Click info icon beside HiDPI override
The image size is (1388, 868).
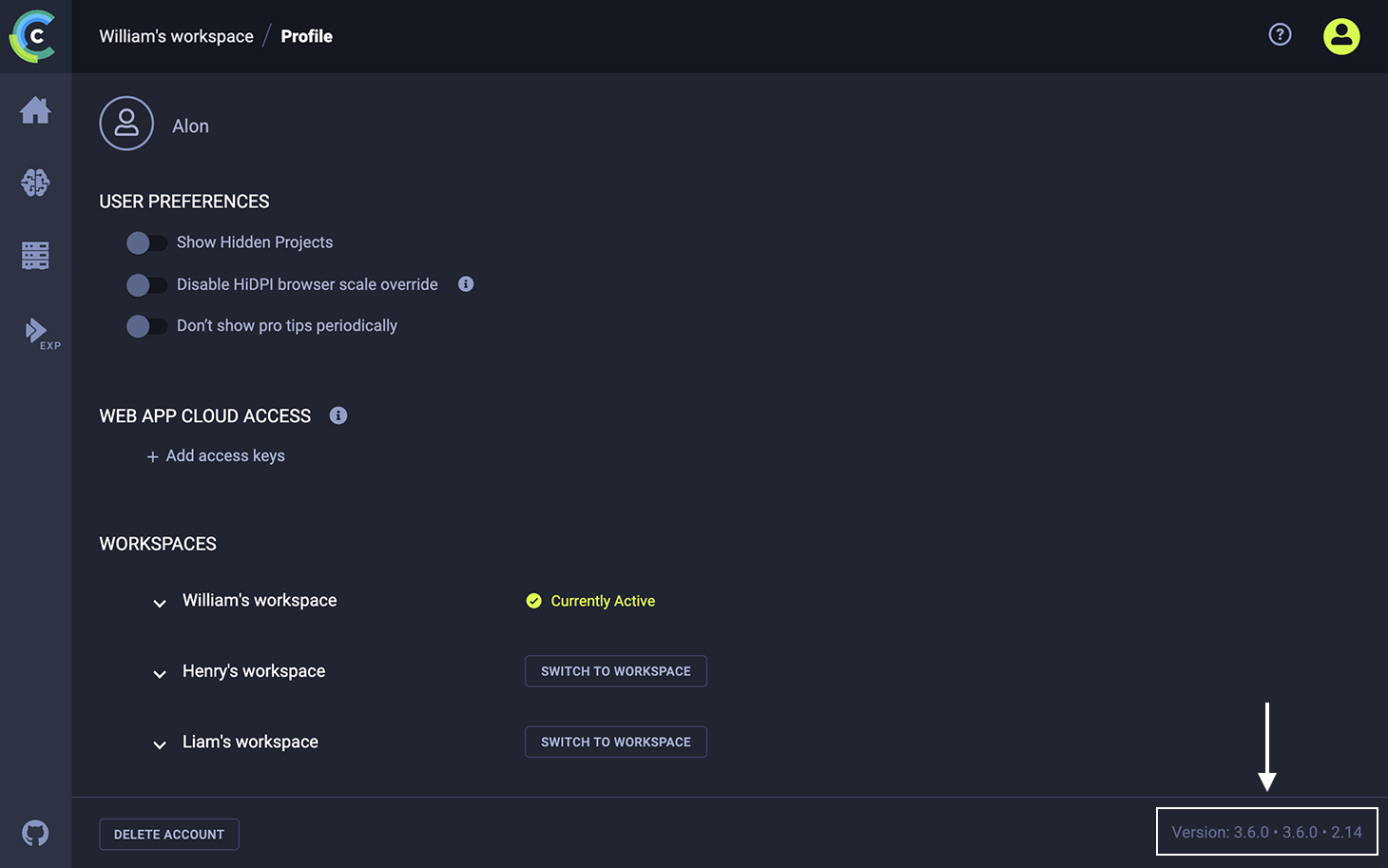tap(466, 284)
